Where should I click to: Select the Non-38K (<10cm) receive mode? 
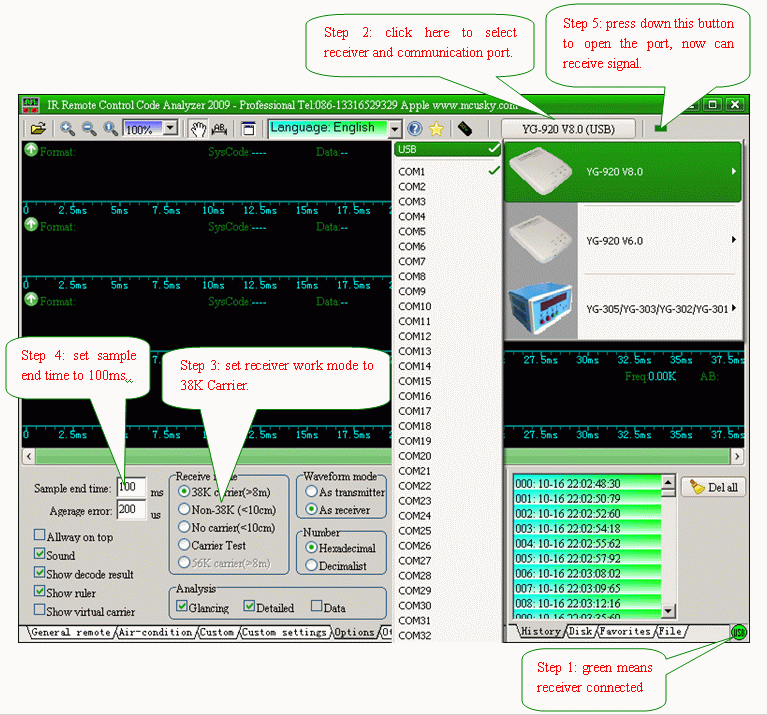(x=183, y=509)
